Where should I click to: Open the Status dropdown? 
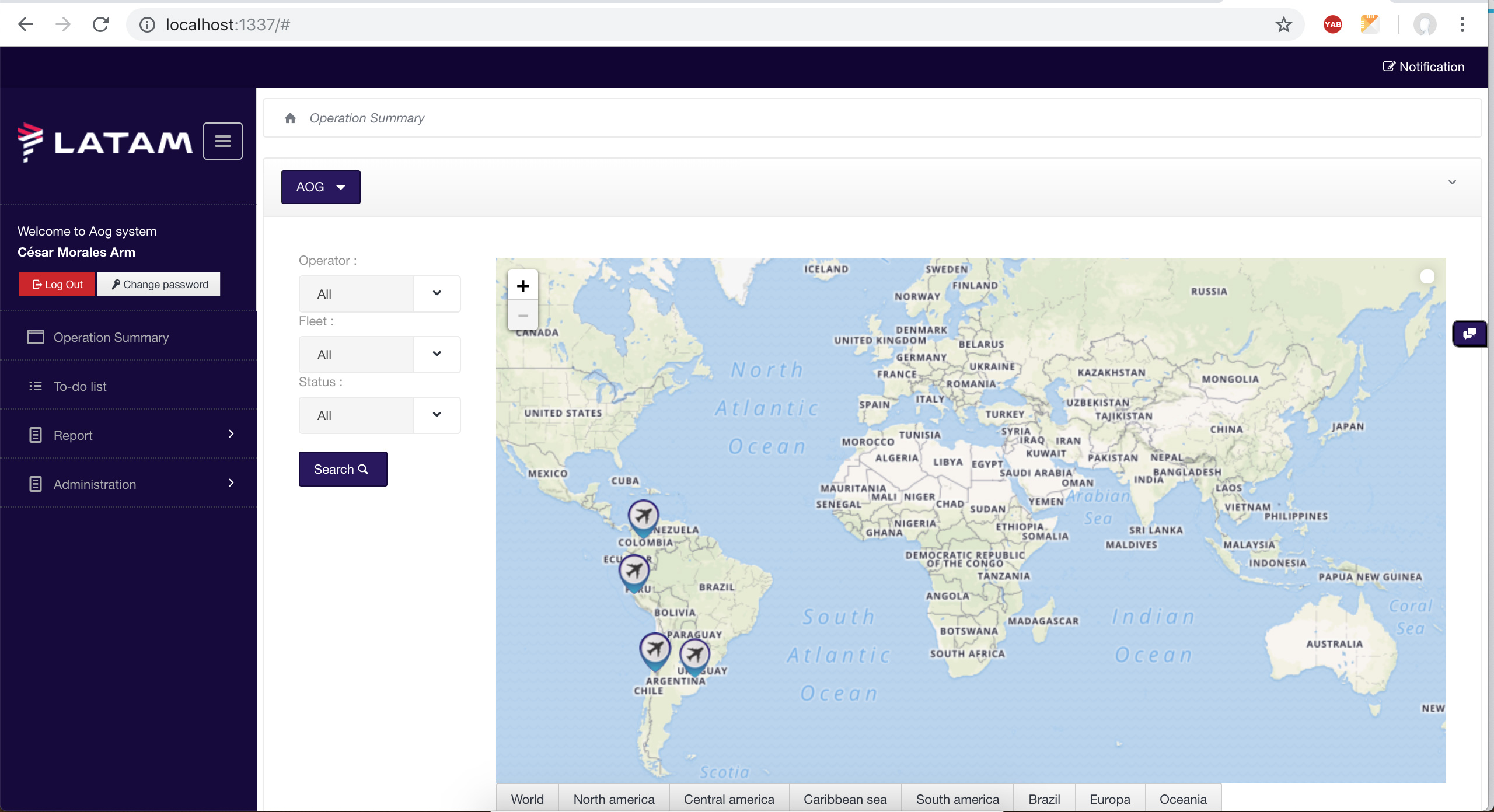380,415
